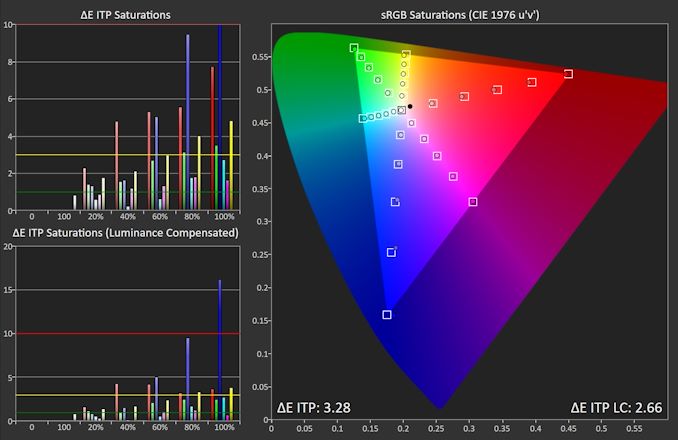Viewport: 678px width, 440px height.
Task: Click the 80% blue target square near v' 0.25
Action: 391,252
